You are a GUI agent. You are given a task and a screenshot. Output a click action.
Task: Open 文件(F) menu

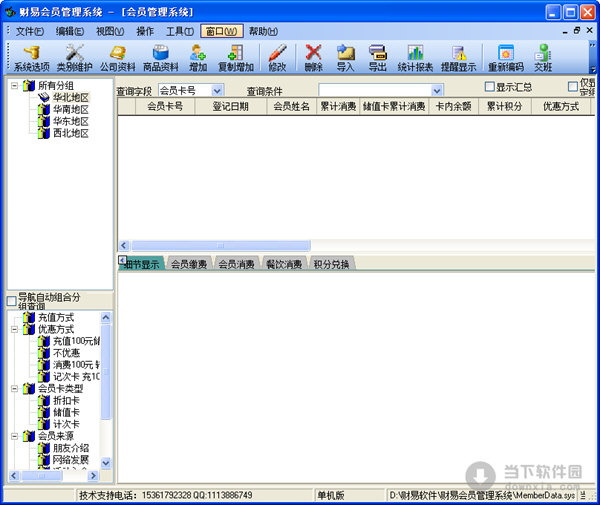click(30, 31)
